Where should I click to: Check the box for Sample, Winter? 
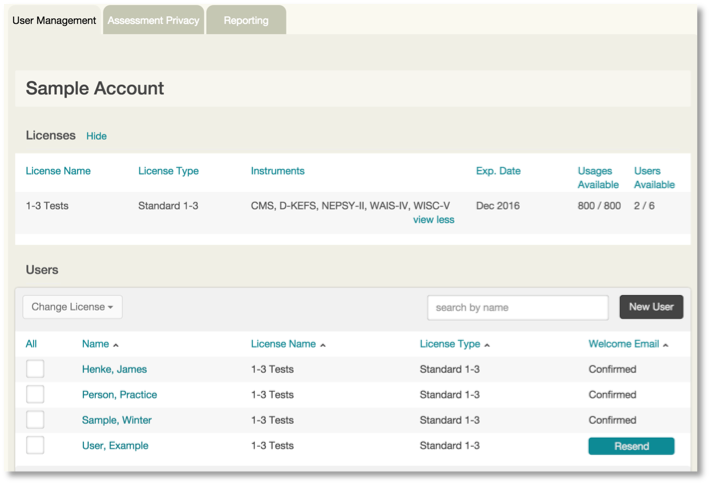pyautogui.click(x=35, y=420)
